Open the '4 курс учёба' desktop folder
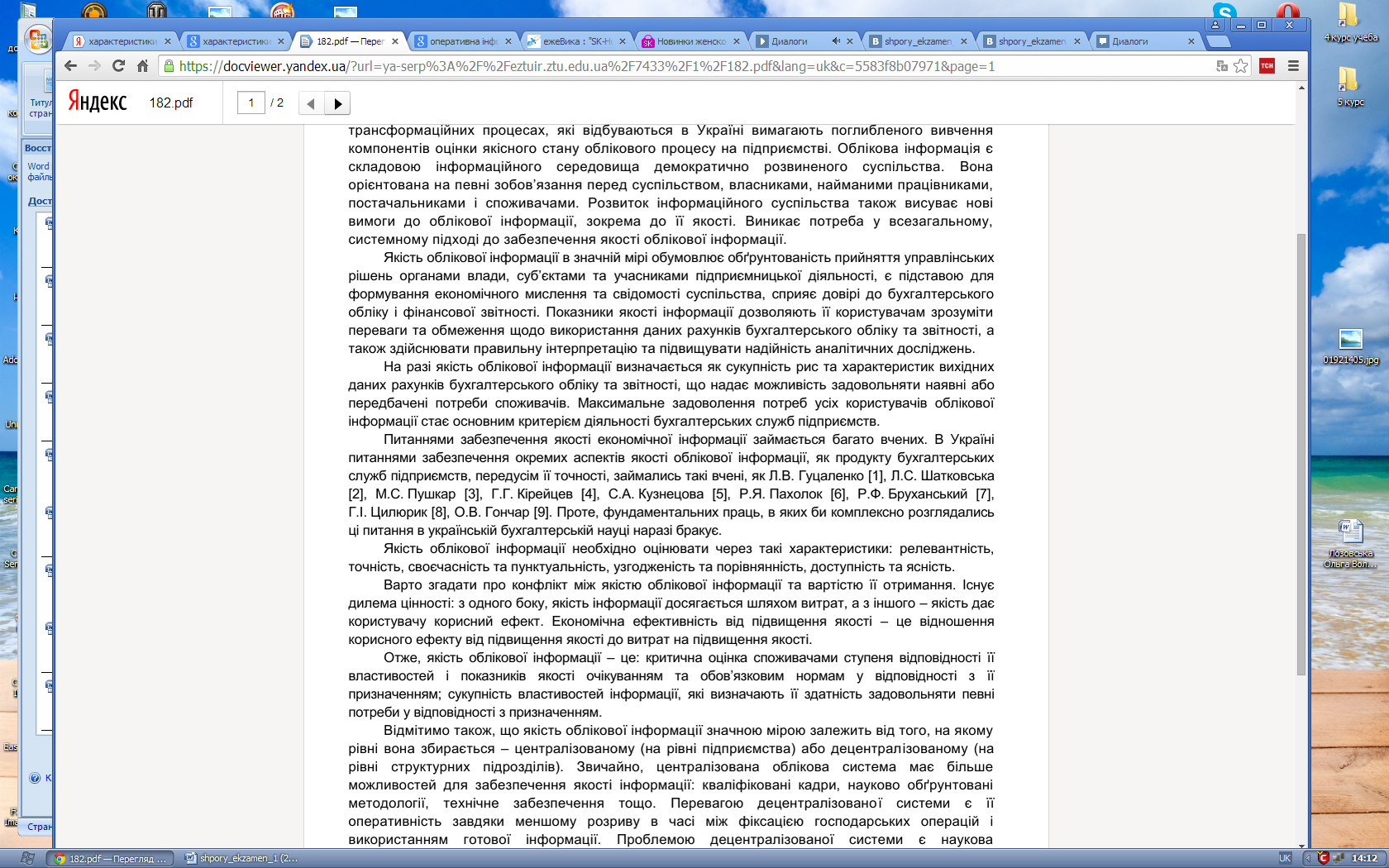 1349,21
